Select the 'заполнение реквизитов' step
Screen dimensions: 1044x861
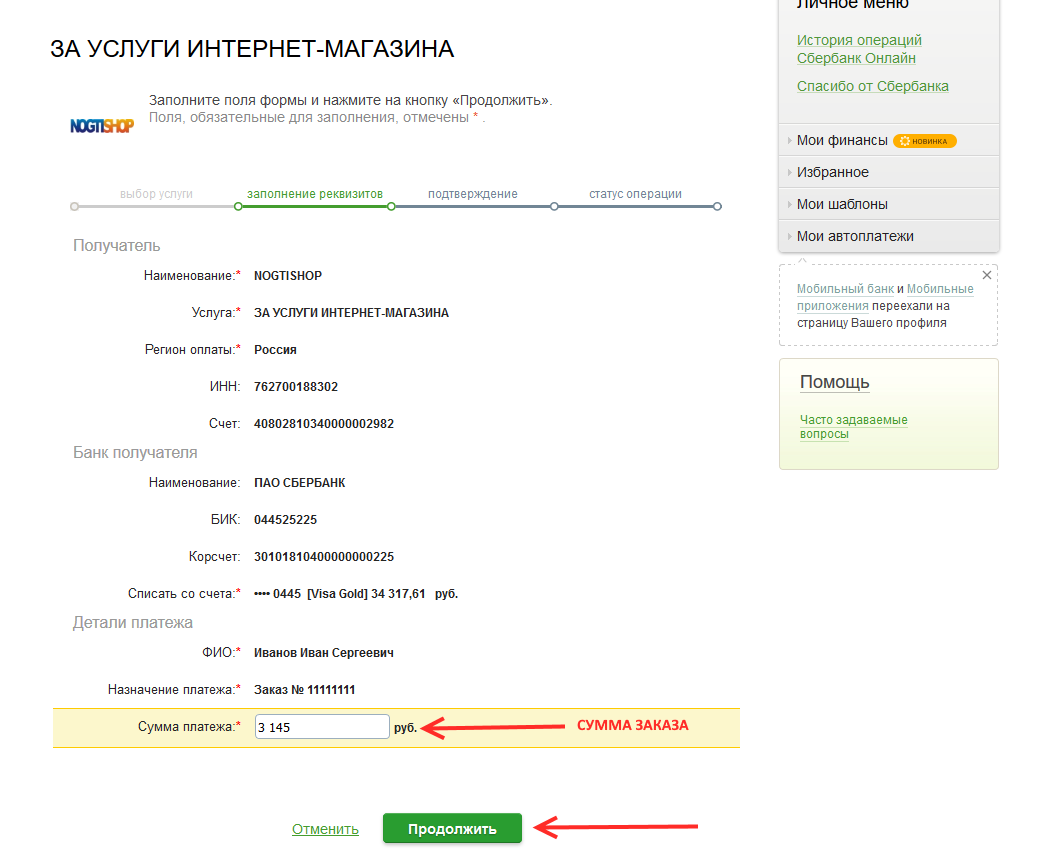point(315,194)
